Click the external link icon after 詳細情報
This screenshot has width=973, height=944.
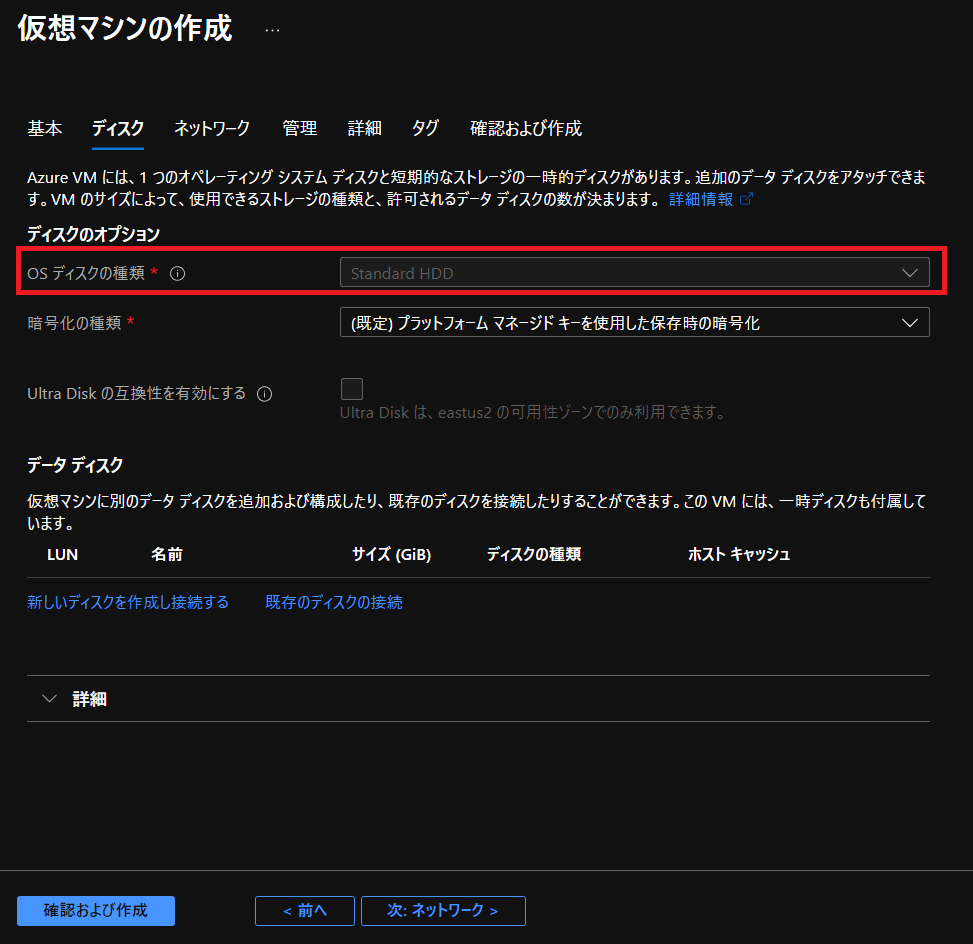(747, 199)
